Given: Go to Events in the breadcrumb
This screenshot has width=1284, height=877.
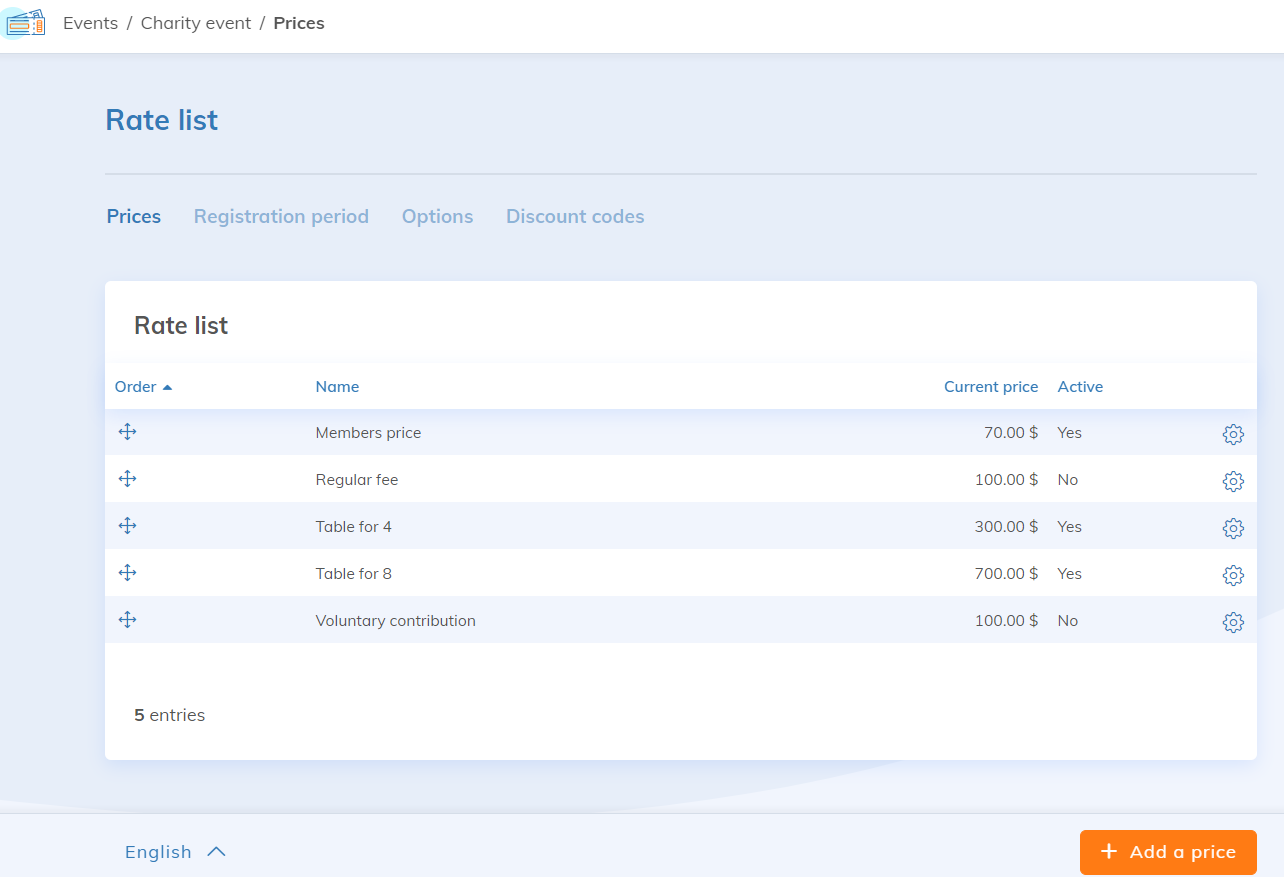Looking at the screenshot, I should (90, 23).
